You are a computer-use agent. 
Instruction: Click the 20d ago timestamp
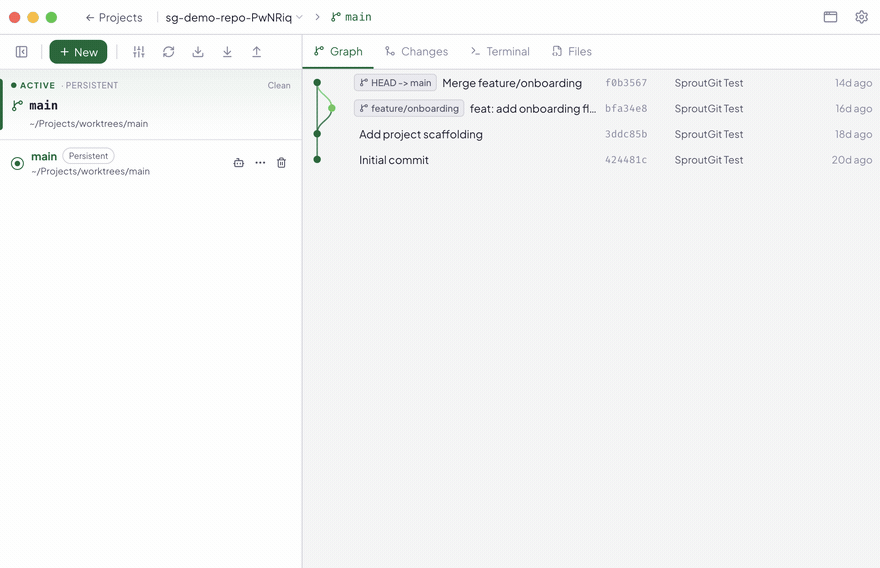851,160
